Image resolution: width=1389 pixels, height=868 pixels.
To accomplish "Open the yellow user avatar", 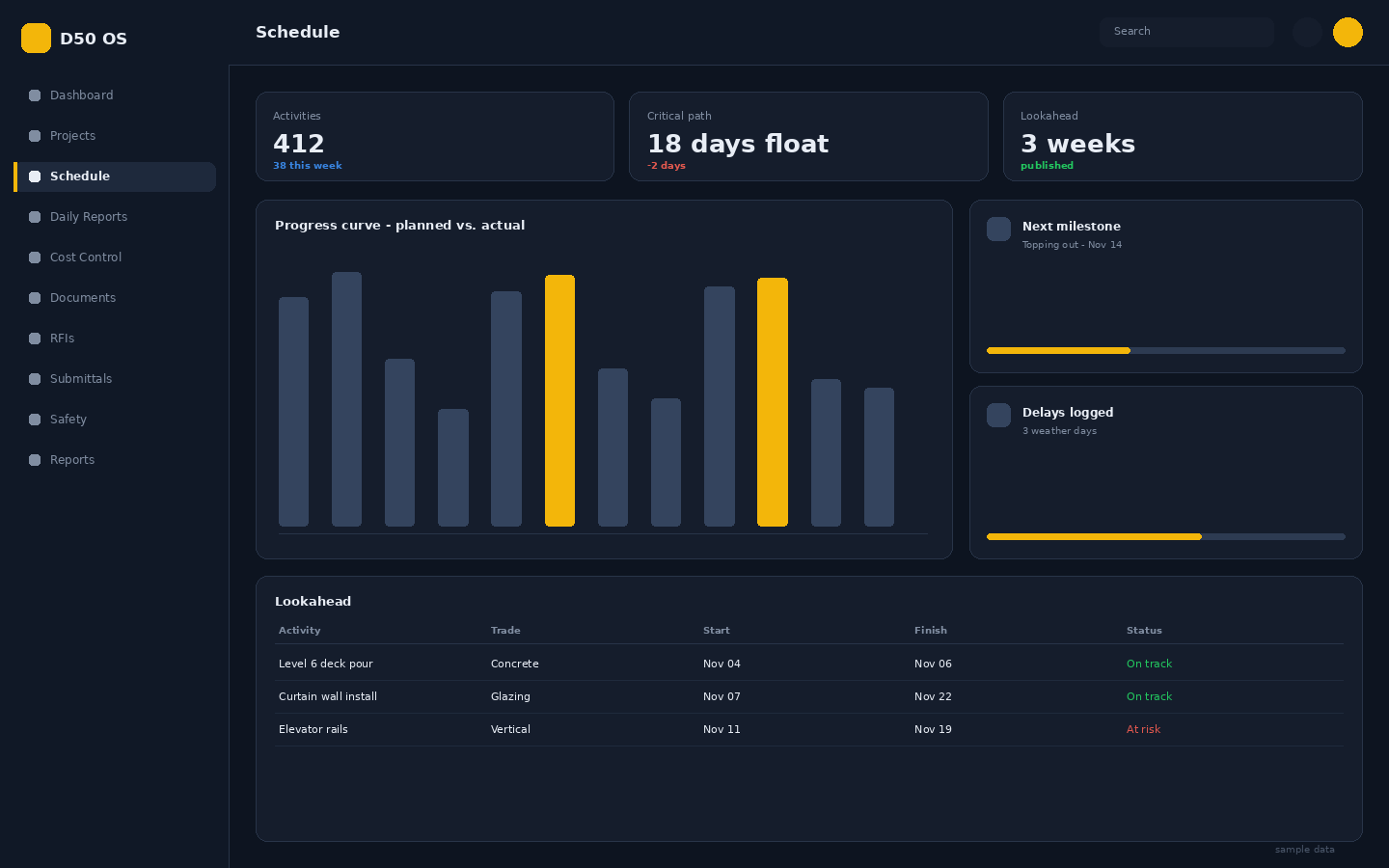I will click(x=1348, y=32).
